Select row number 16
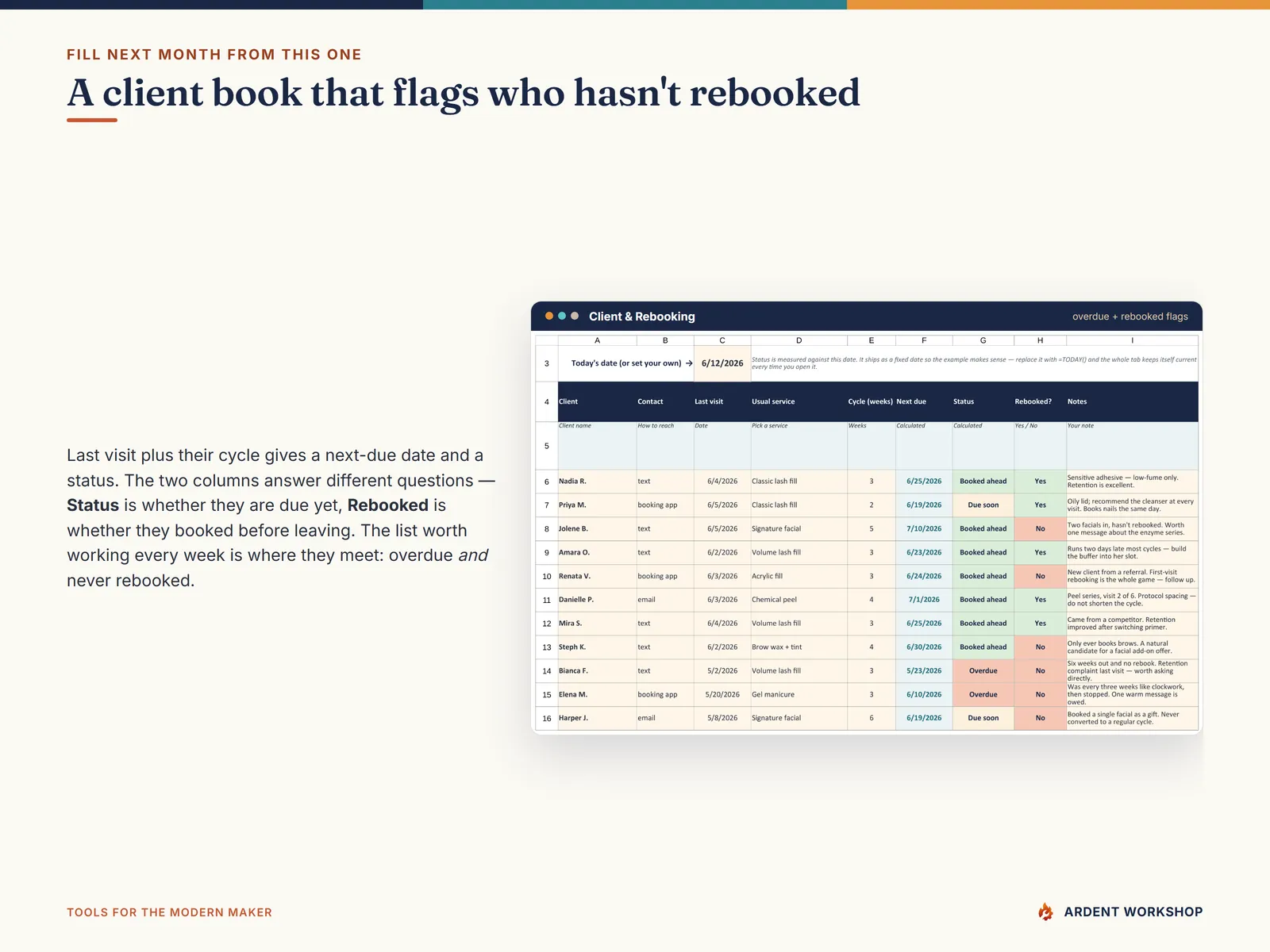 pos(546,718)
